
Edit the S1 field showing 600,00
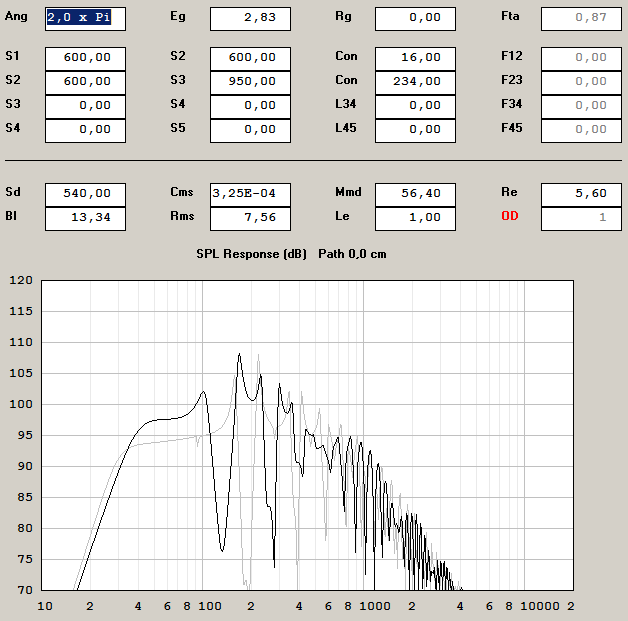[85, 59]
